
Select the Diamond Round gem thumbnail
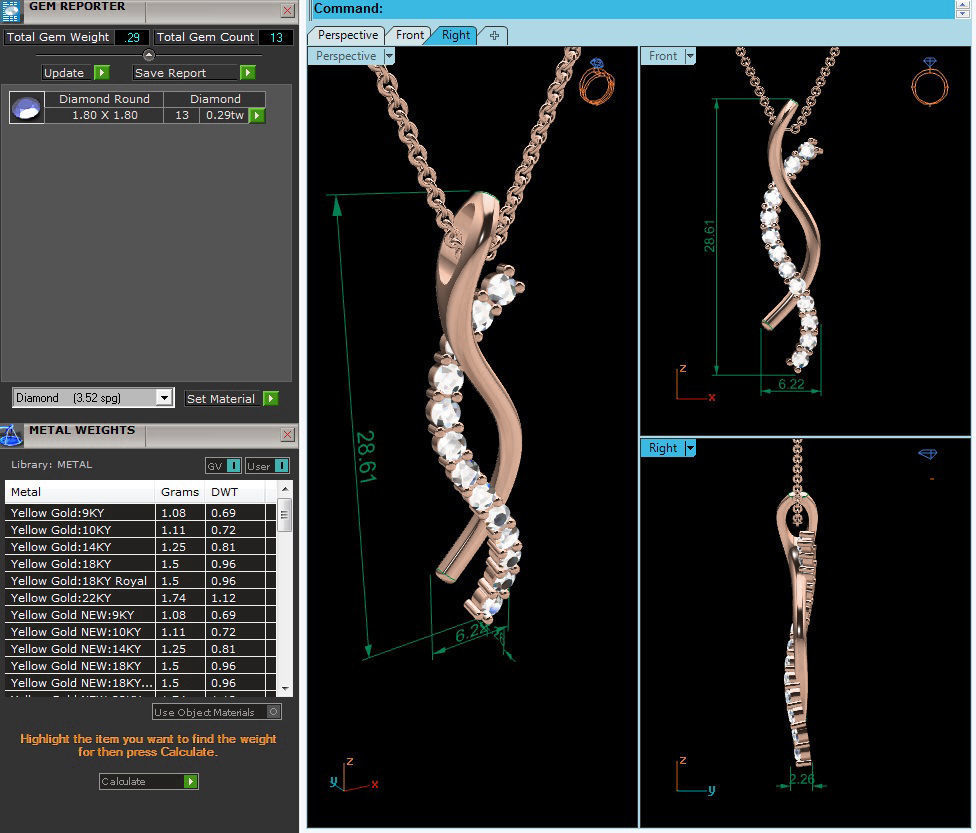point(27,108)
